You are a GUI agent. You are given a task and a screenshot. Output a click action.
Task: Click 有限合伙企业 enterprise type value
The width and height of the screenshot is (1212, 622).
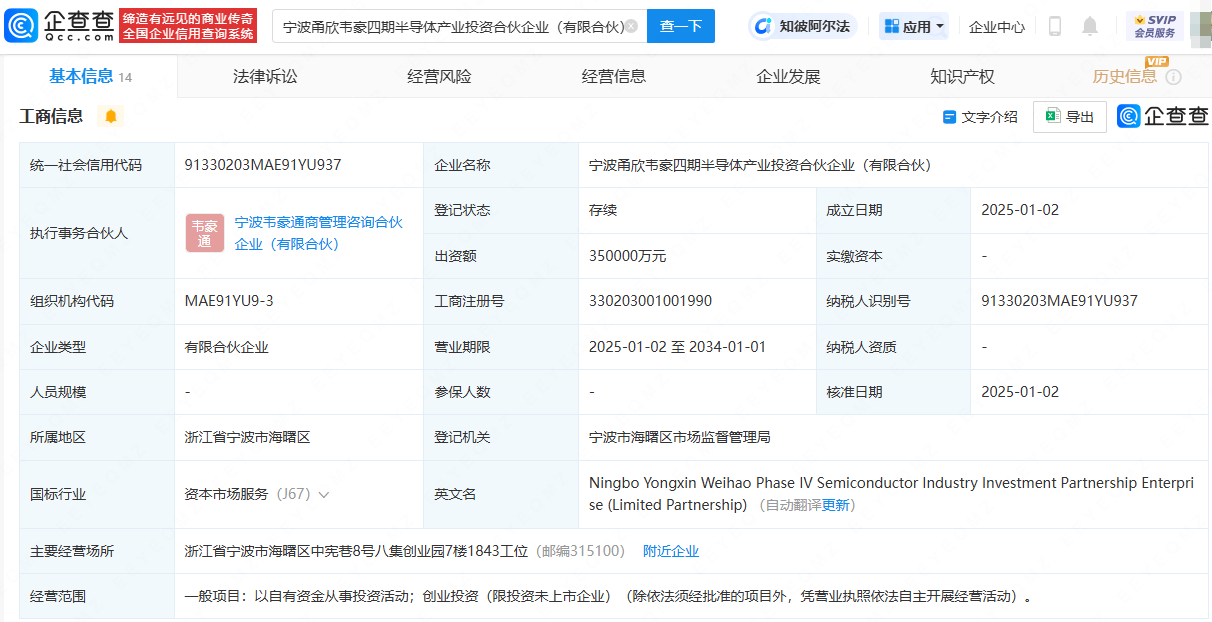pos(227,347)
